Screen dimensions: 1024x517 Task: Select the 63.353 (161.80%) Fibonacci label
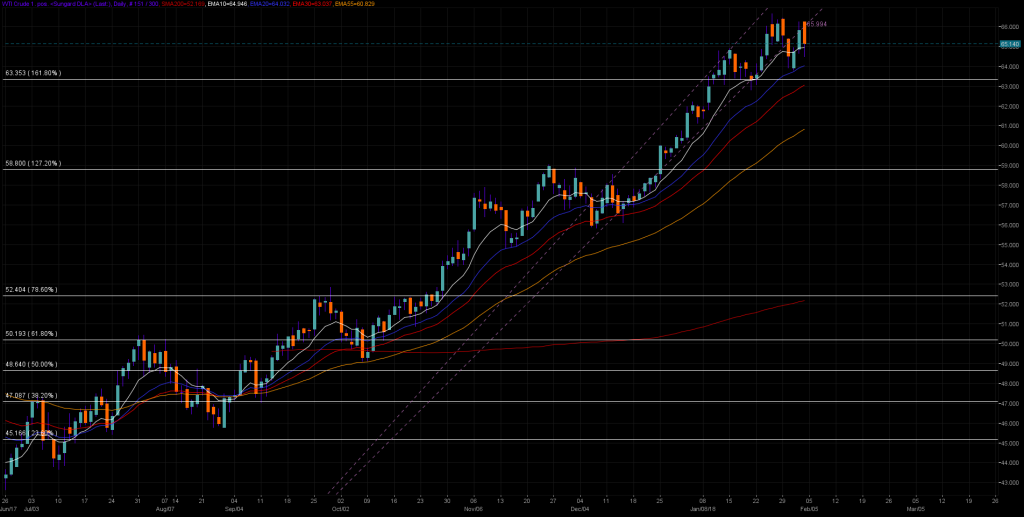[x=33, y=73]
